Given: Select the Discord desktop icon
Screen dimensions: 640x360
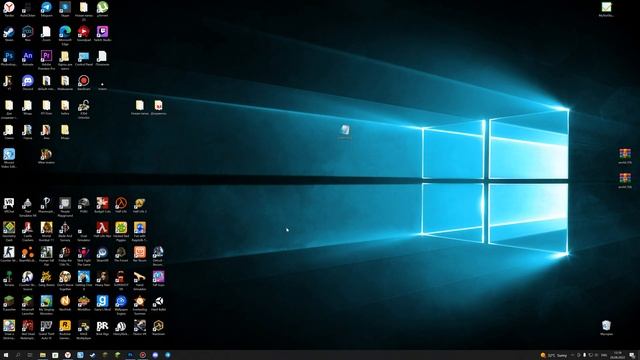Looking at the screenshot, I should (27, 81).
